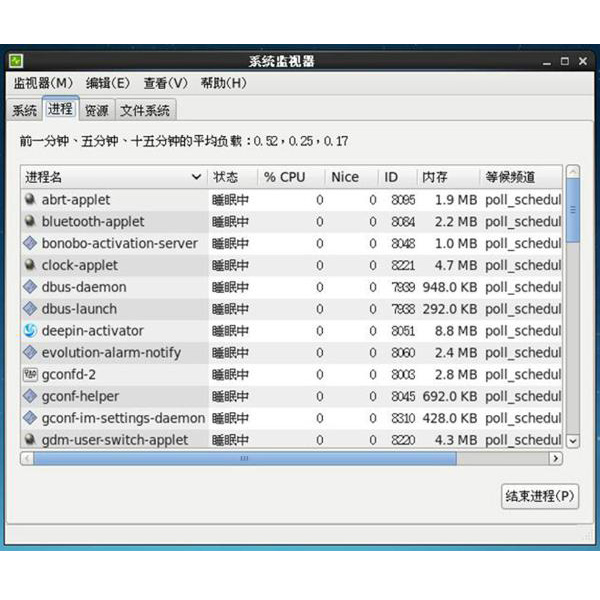Open the 监视器(M) menu

tap(43, 83)
